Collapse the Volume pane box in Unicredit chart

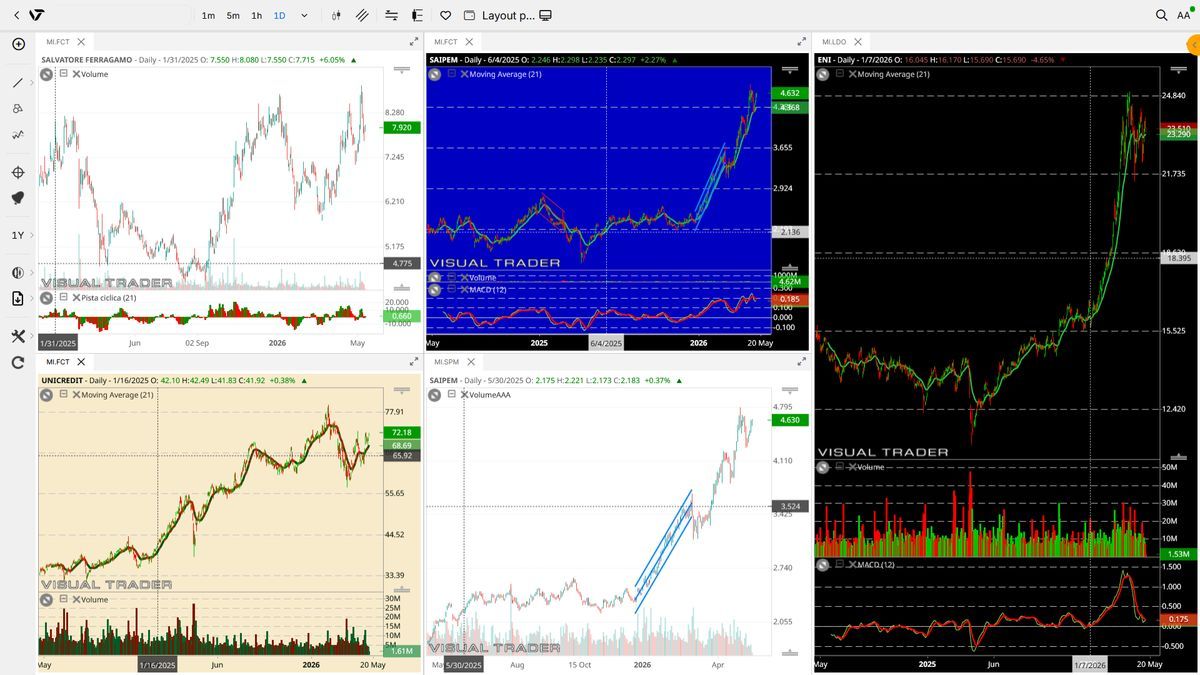pos(64,599)
